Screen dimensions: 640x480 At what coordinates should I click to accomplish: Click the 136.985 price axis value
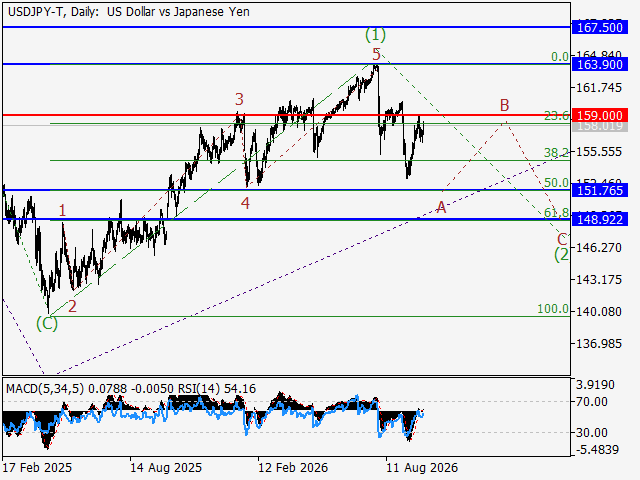pyautogui.click(x=599, y=344)
